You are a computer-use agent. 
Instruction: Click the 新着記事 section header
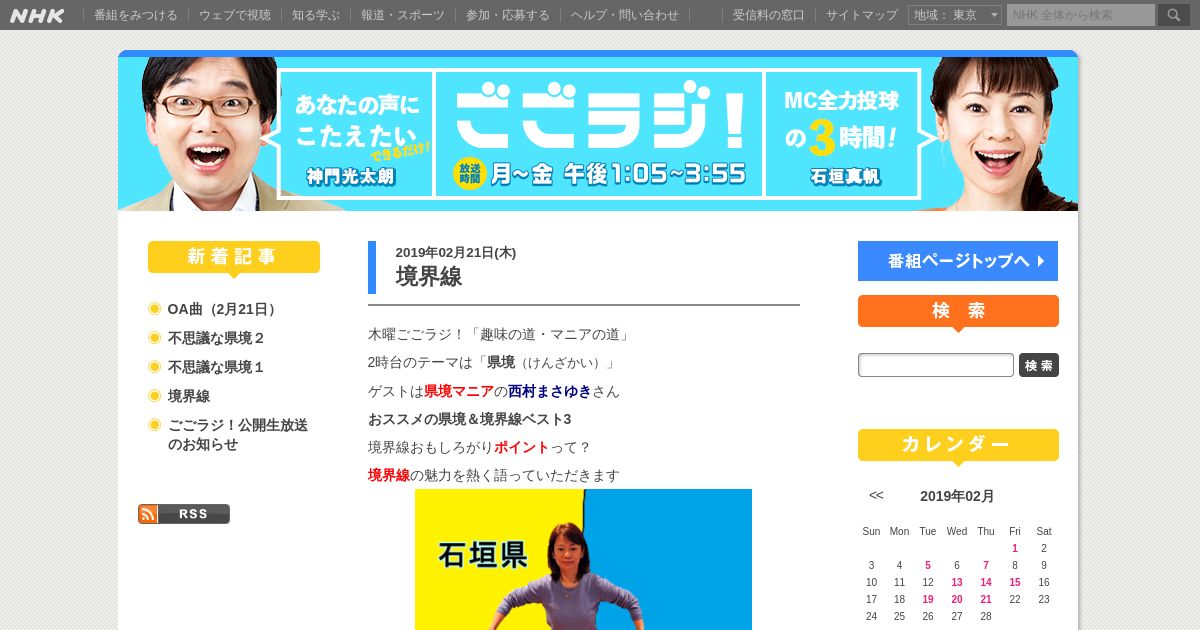point(234,257)
